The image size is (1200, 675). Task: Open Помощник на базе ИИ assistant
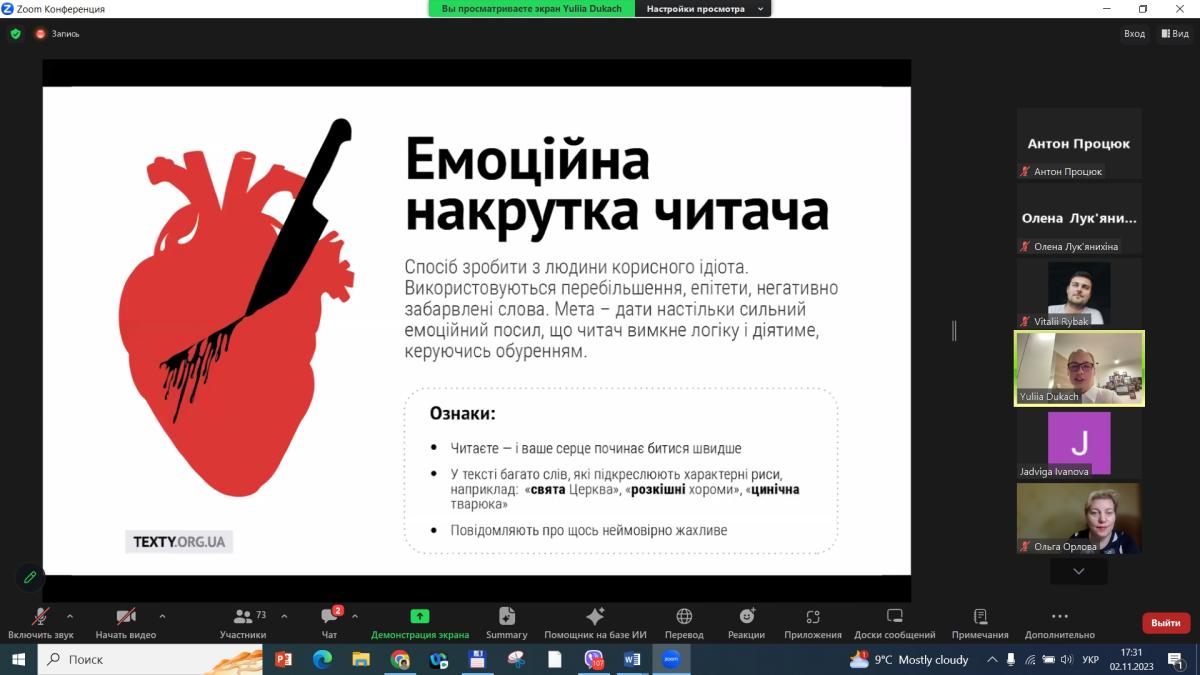pyautogui.click(x=595, y=623)
